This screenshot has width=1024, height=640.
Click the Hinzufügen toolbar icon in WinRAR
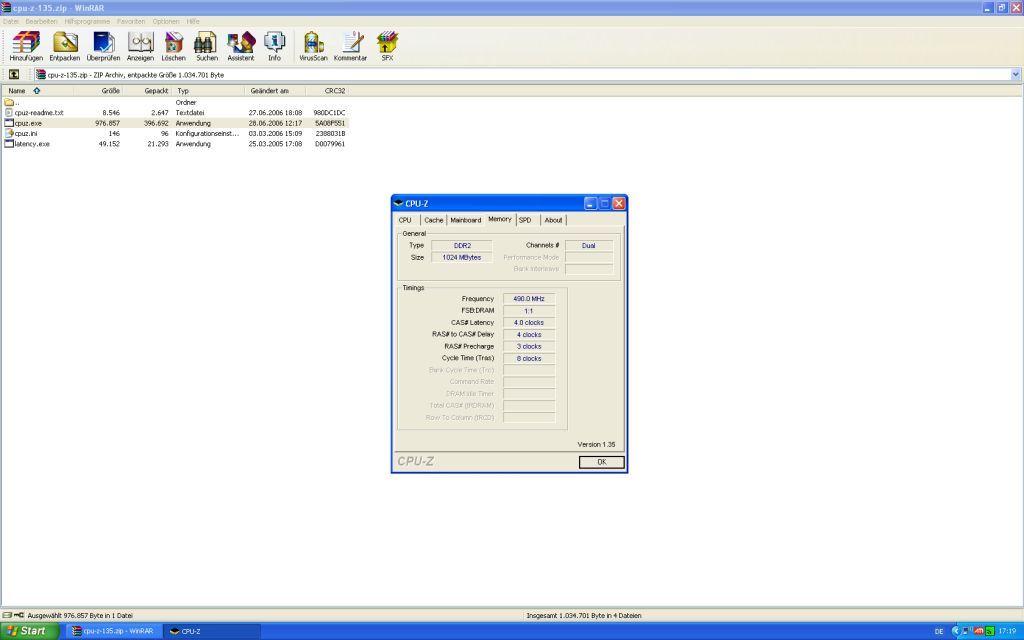tap(26, 42)
